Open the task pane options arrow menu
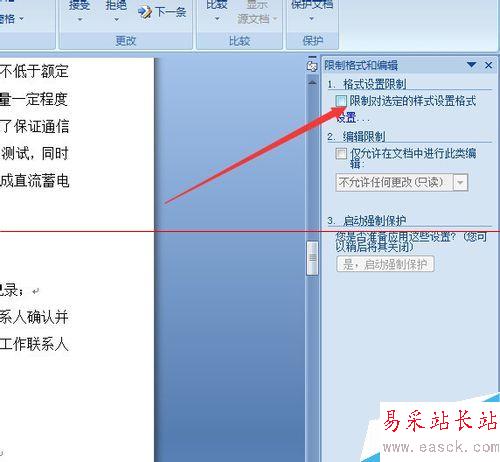 click(471, 65)
